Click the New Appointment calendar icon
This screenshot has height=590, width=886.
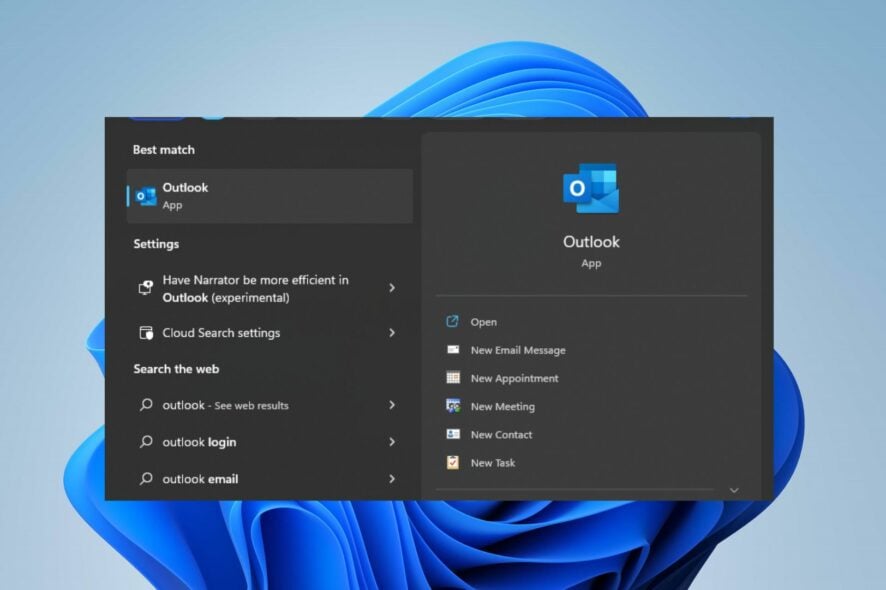click(452, 378)
